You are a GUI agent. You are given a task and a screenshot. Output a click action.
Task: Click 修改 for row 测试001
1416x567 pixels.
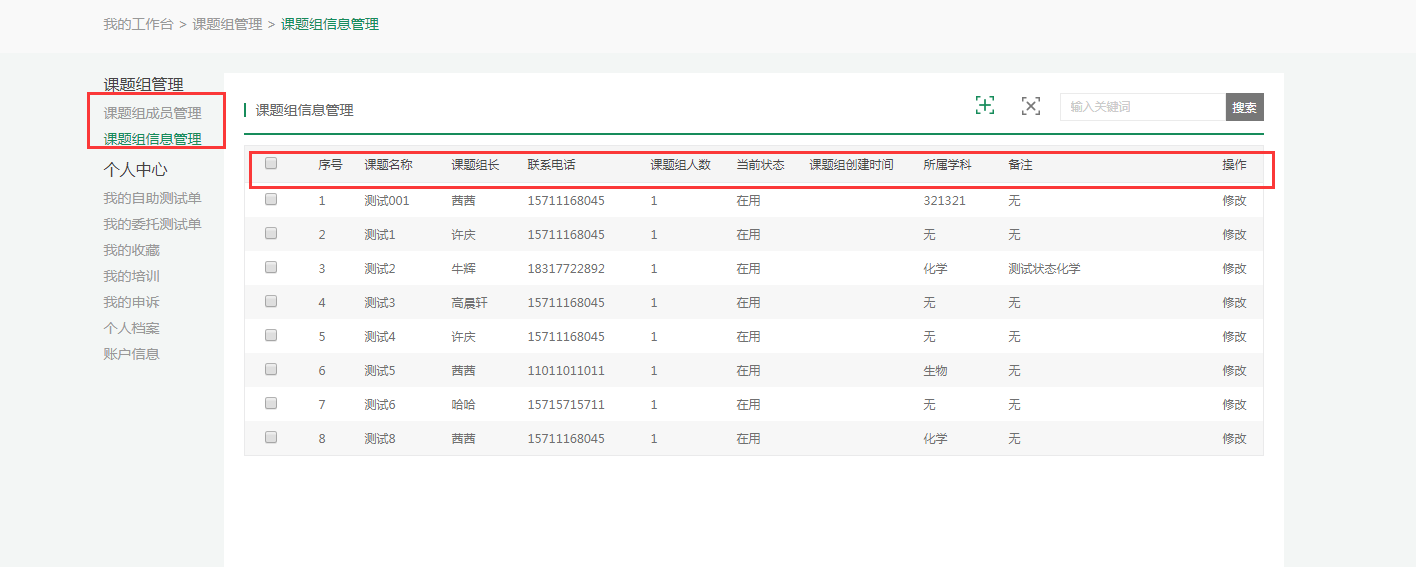[x=1234, y=201]
